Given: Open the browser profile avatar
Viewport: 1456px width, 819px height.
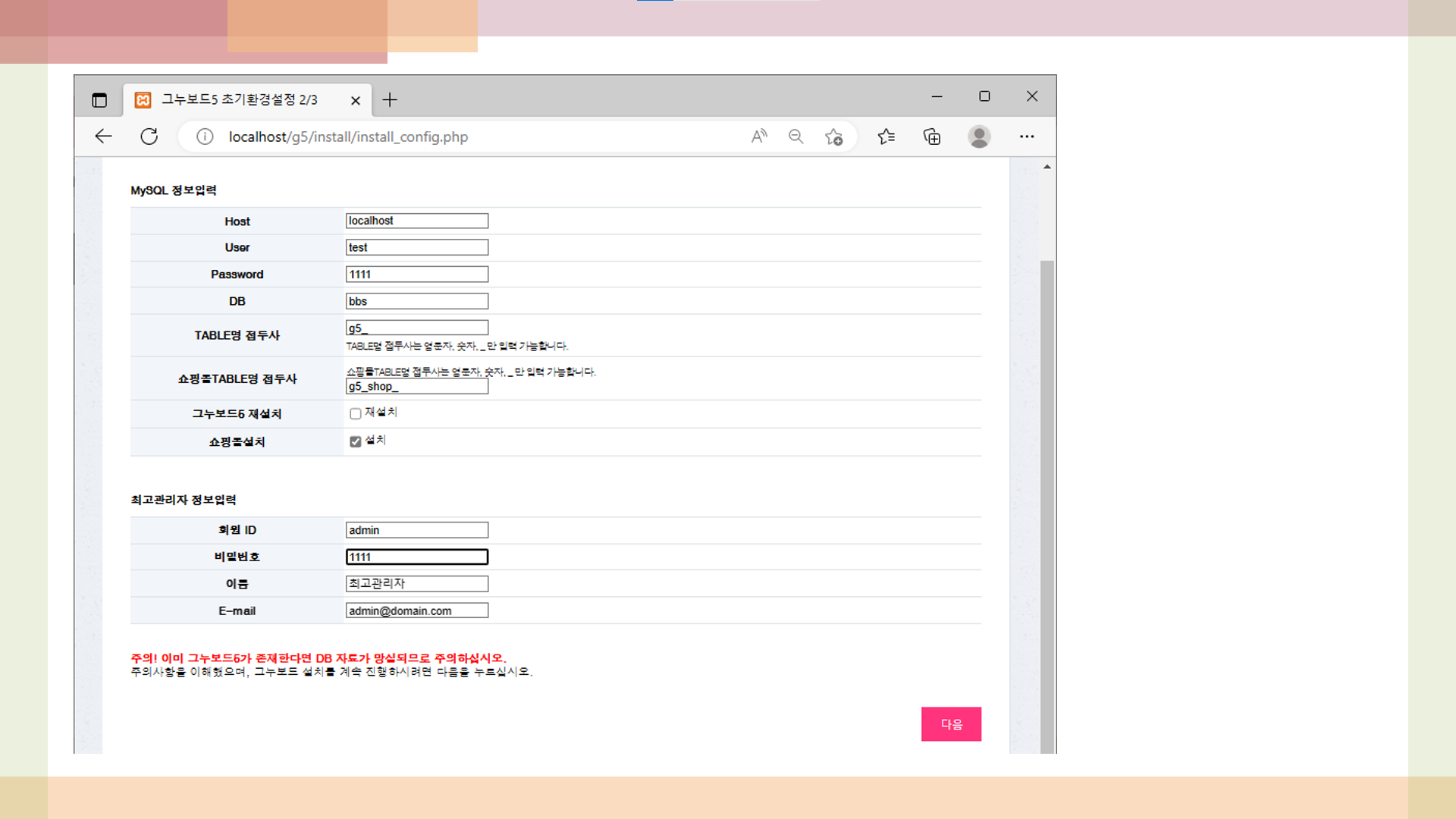Looking at the screenshot, I should click(x=979, y=136).
